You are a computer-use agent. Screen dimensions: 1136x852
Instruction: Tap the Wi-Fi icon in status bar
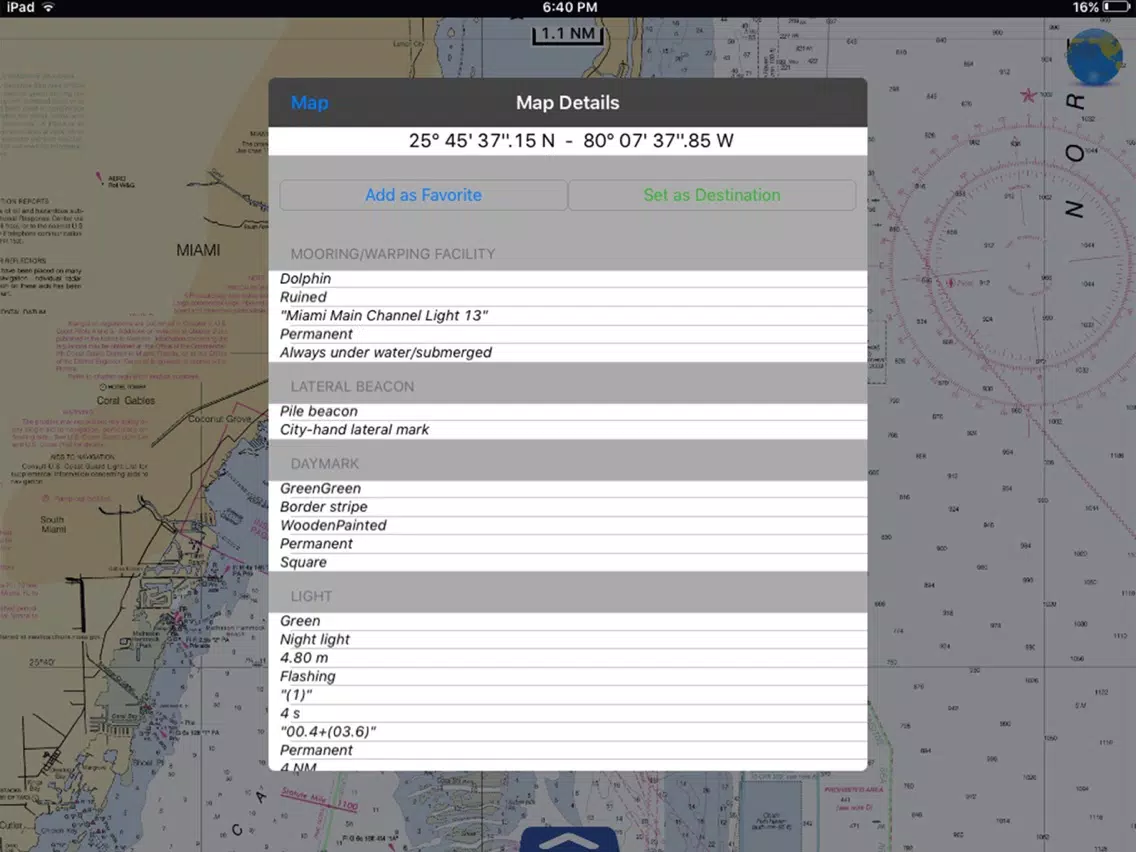(49, 7)
